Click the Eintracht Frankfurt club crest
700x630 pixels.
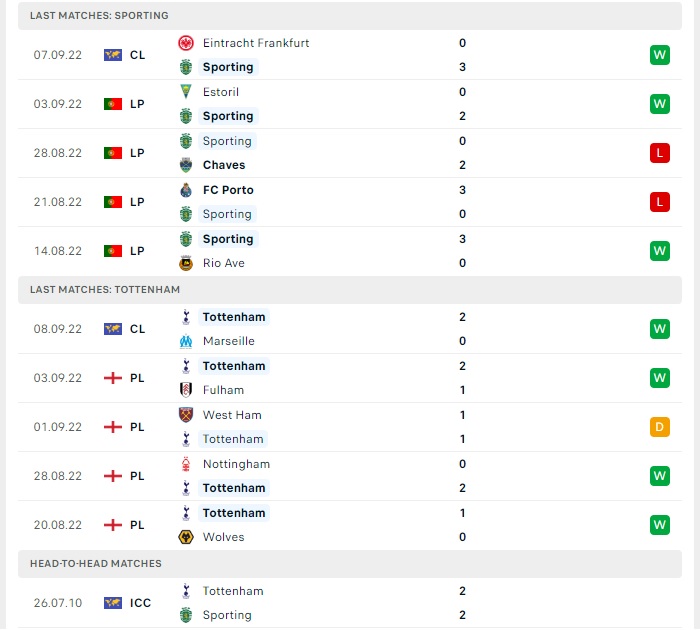(x=186, y=43)
